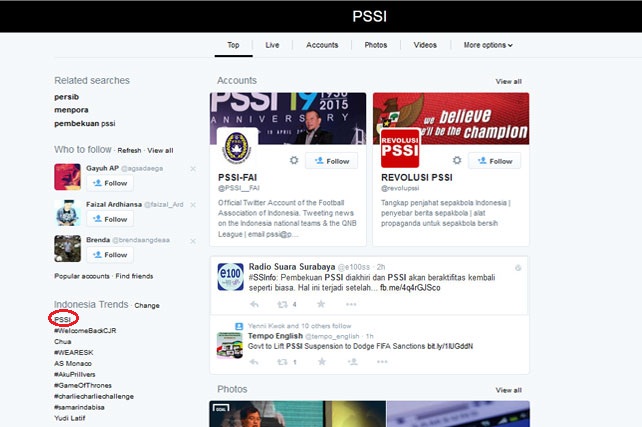This screenshot has height=427, width=642.
Task: Open PSSI-FAI profile logo
Action: pyautogui.click(x=236, y=147)
